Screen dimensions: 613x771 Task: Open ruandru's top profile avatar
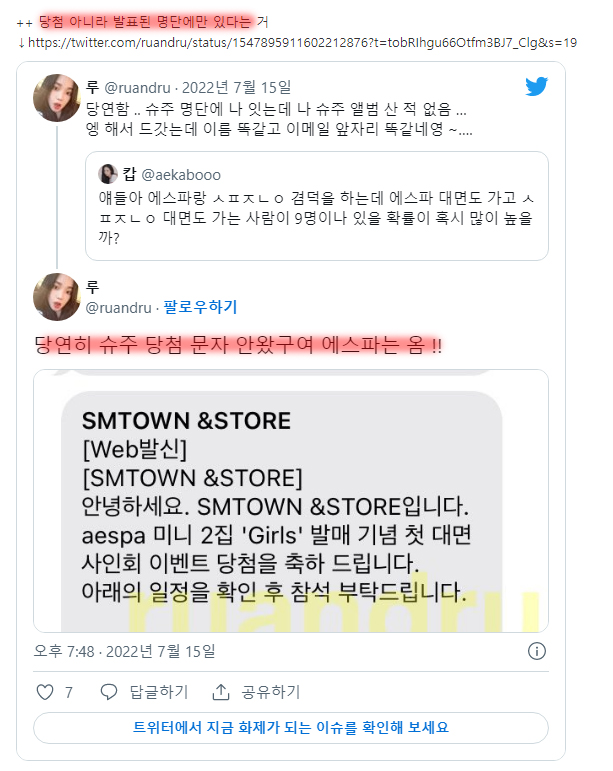[57, 98]
